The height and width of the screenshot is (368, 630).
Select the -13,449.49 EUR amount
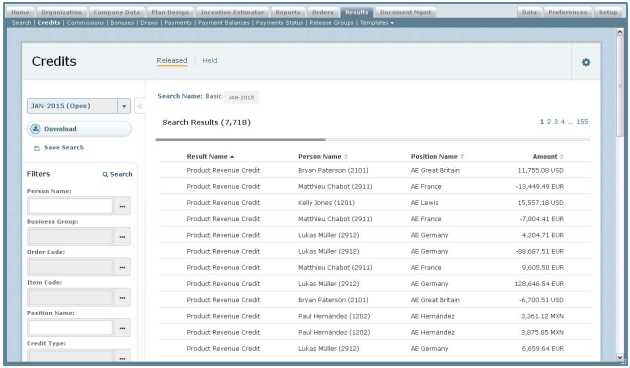[540, 186]
